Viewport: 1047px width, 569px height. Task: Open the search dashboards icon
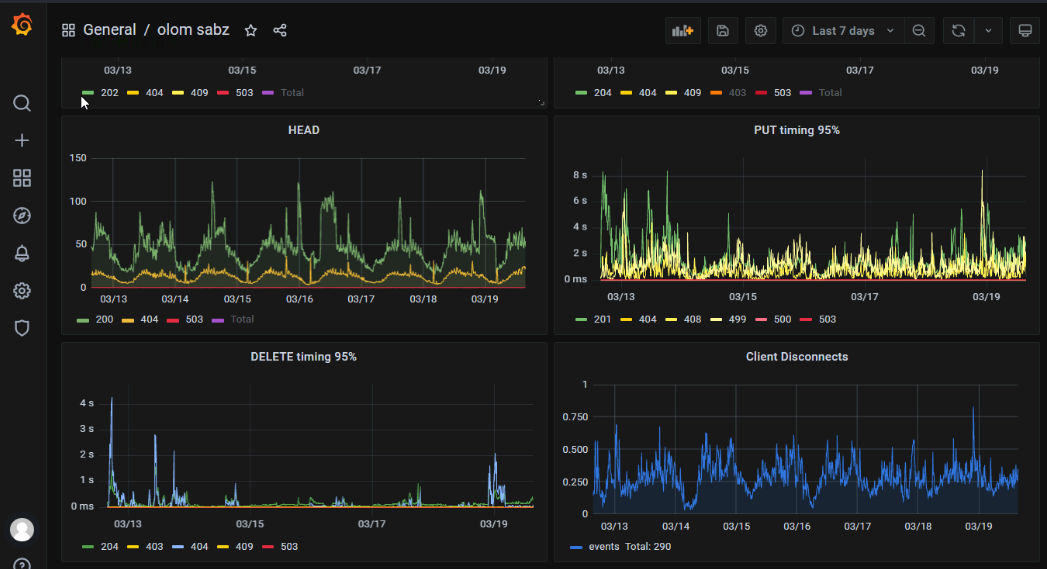pyautogui.click(x=22, y=104)
